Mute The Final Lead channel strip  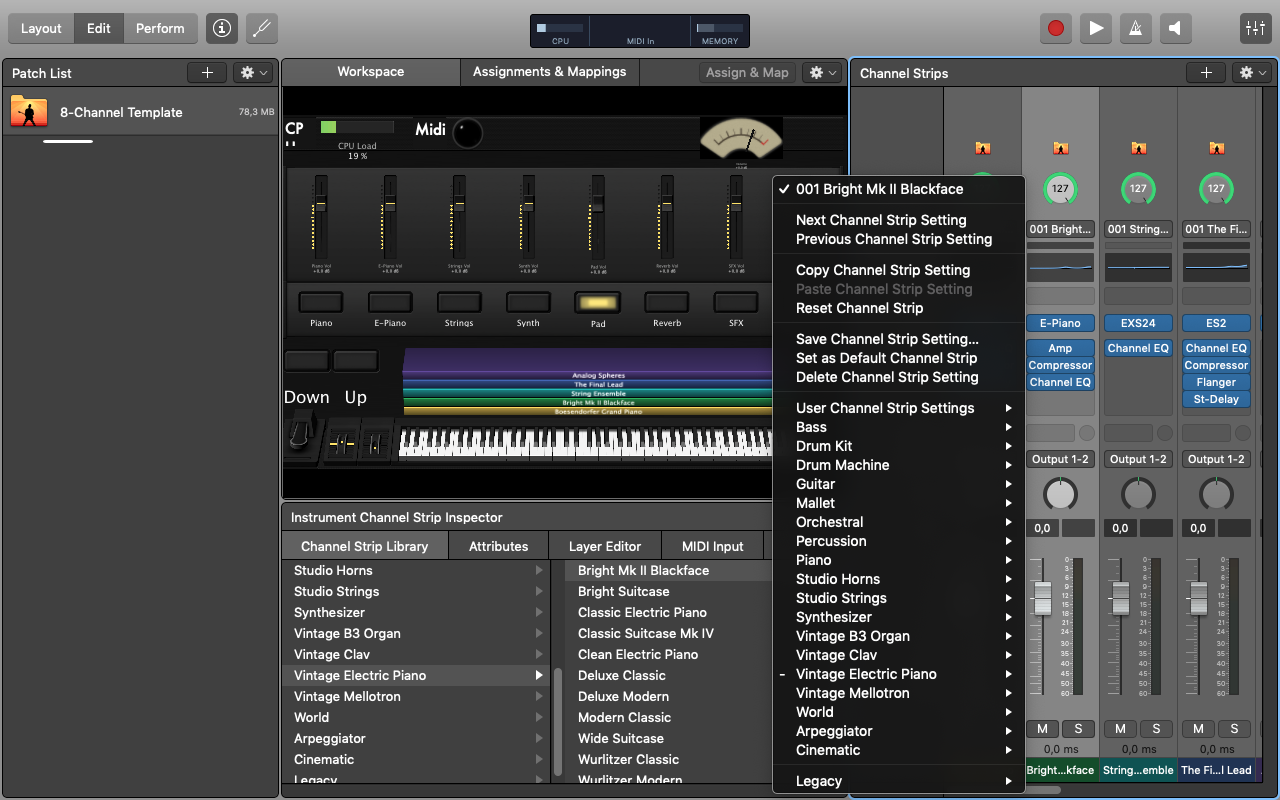[x=1199, y=728]
